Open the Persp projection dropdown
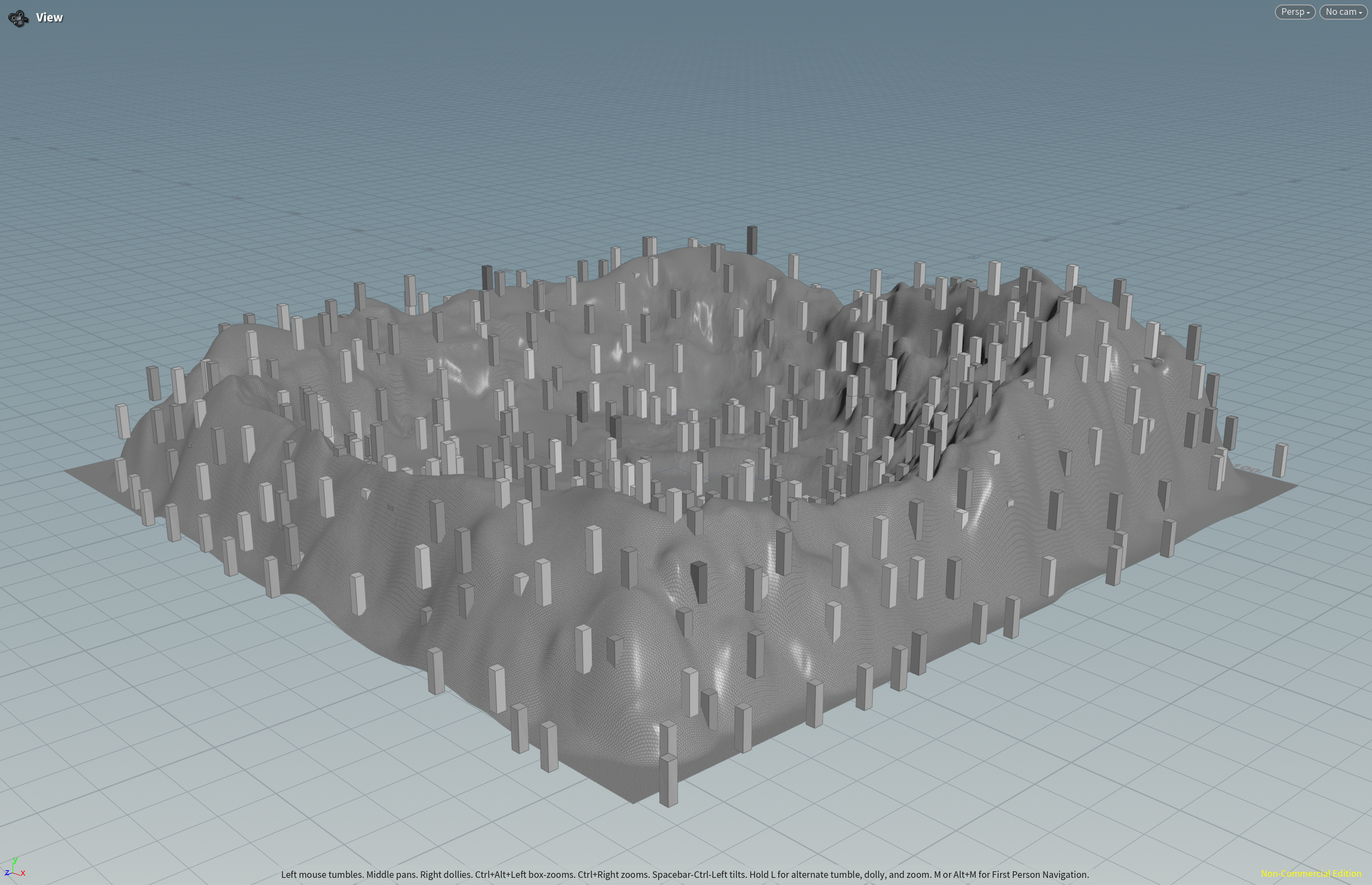 (x=1295, y=12)
